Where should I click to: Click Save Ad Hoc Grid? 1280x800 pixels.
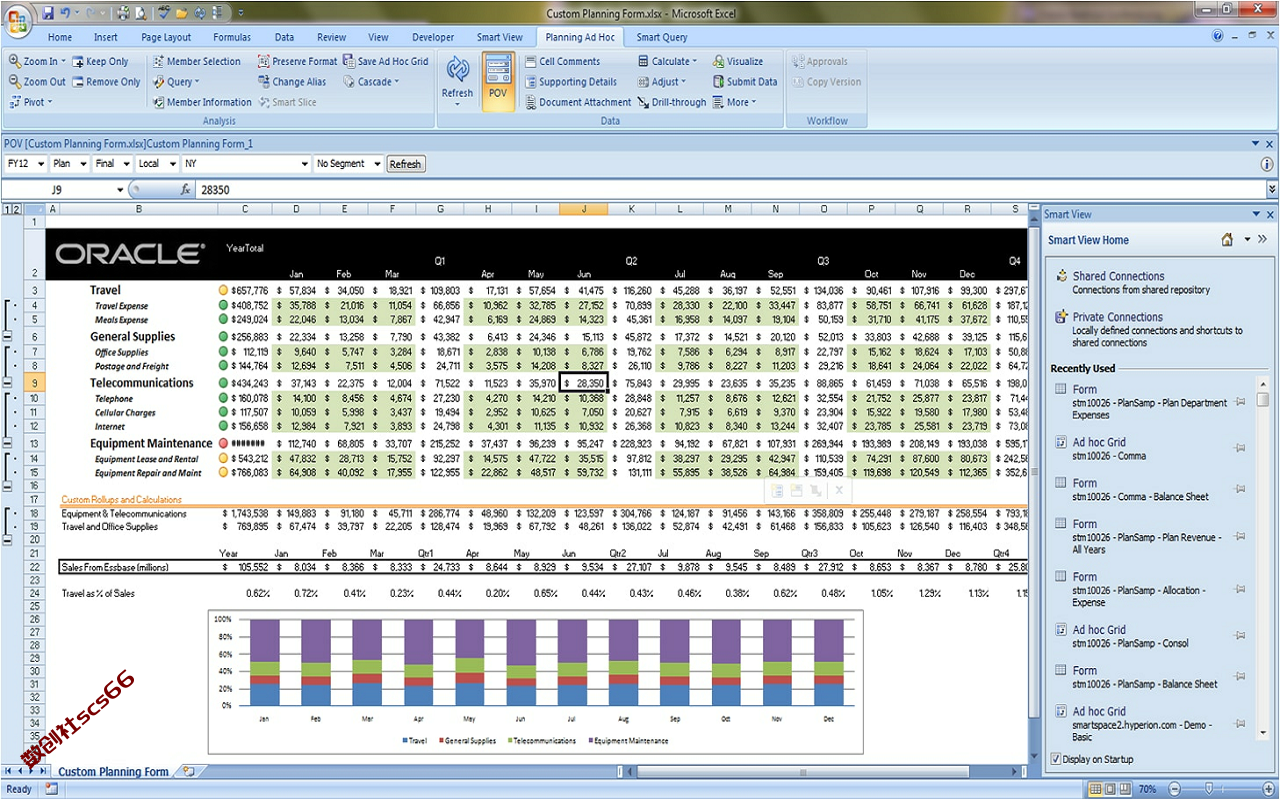(x=385, y=61)
